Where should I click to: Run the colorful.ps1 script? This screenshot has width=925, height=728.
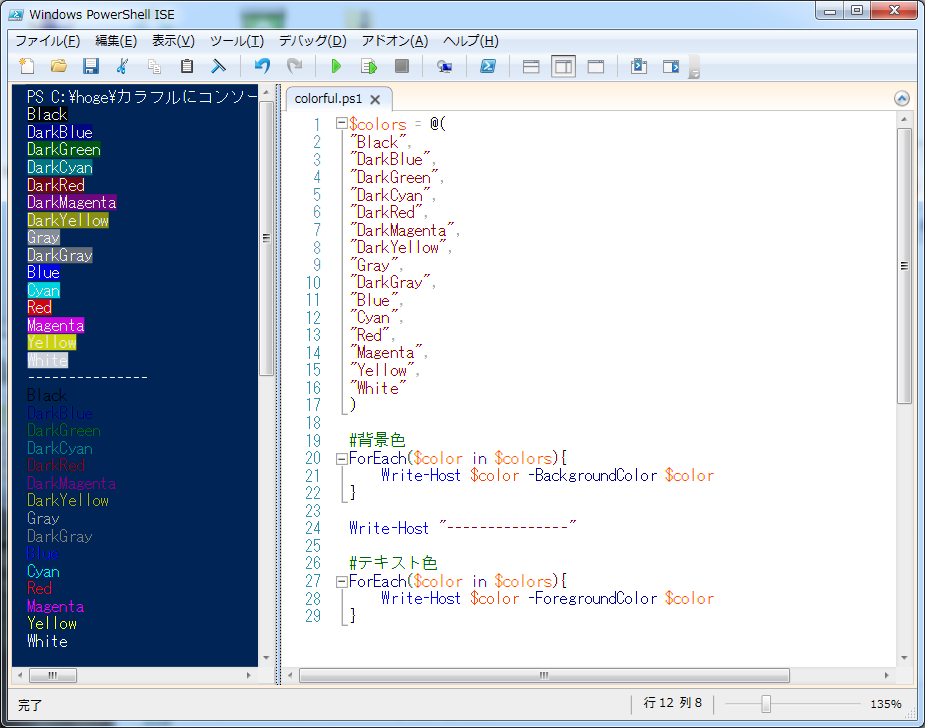click(x=336, y=66)
